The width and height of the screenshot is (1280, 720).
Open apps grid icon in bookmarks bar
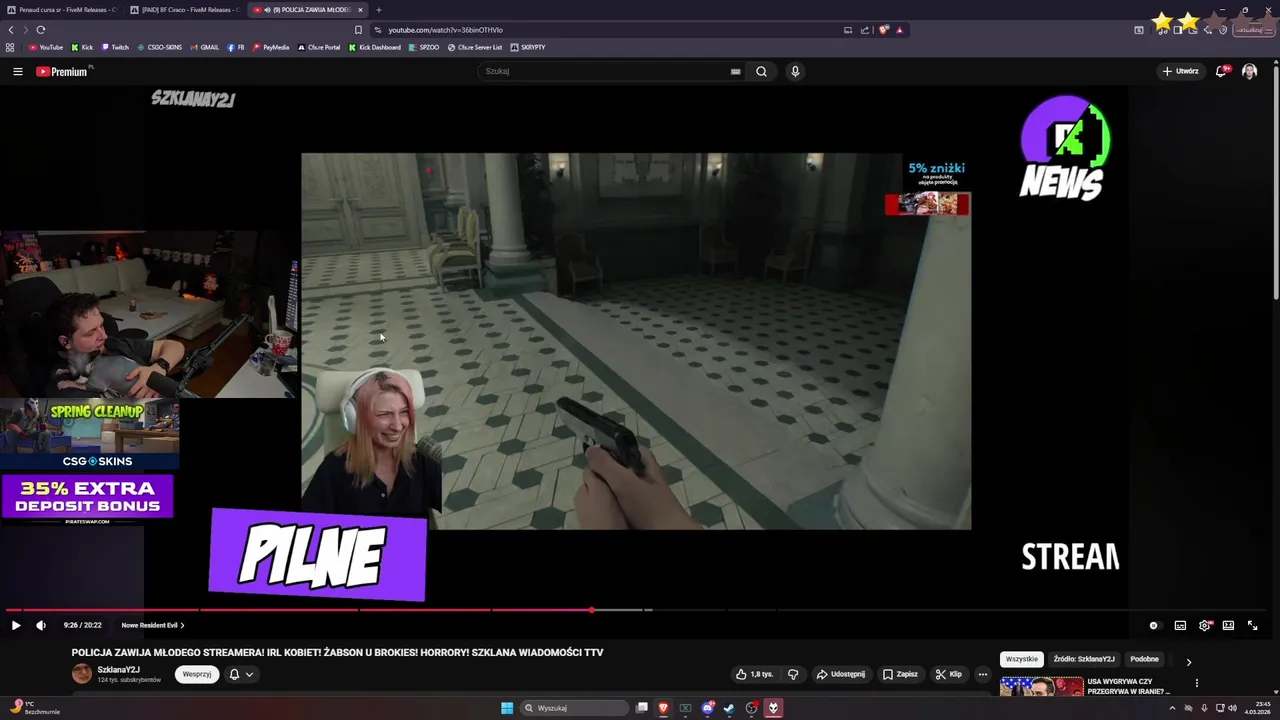pos(10,47)
